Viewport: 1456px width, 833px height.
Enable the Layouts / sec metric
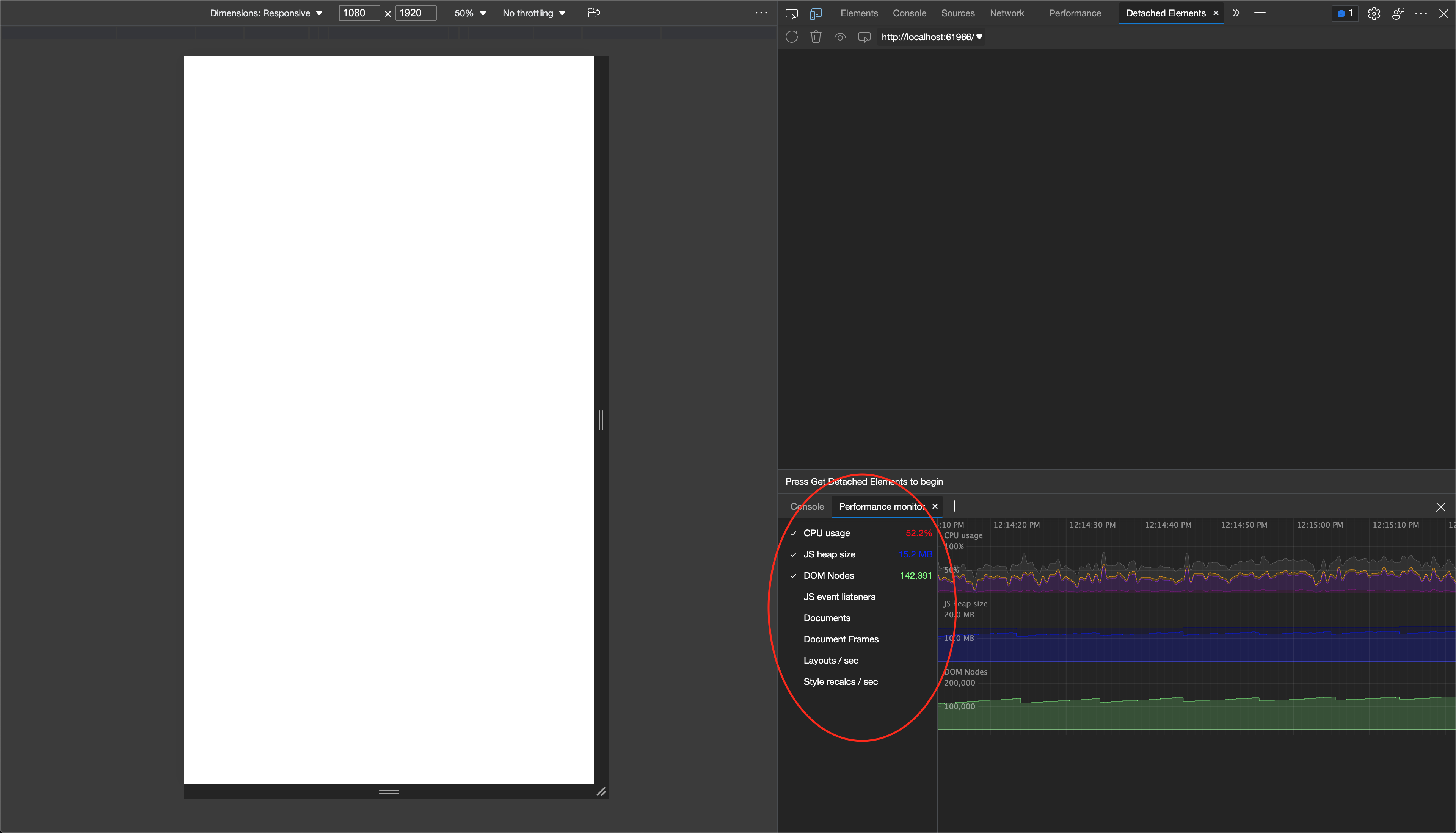[831, 660]
